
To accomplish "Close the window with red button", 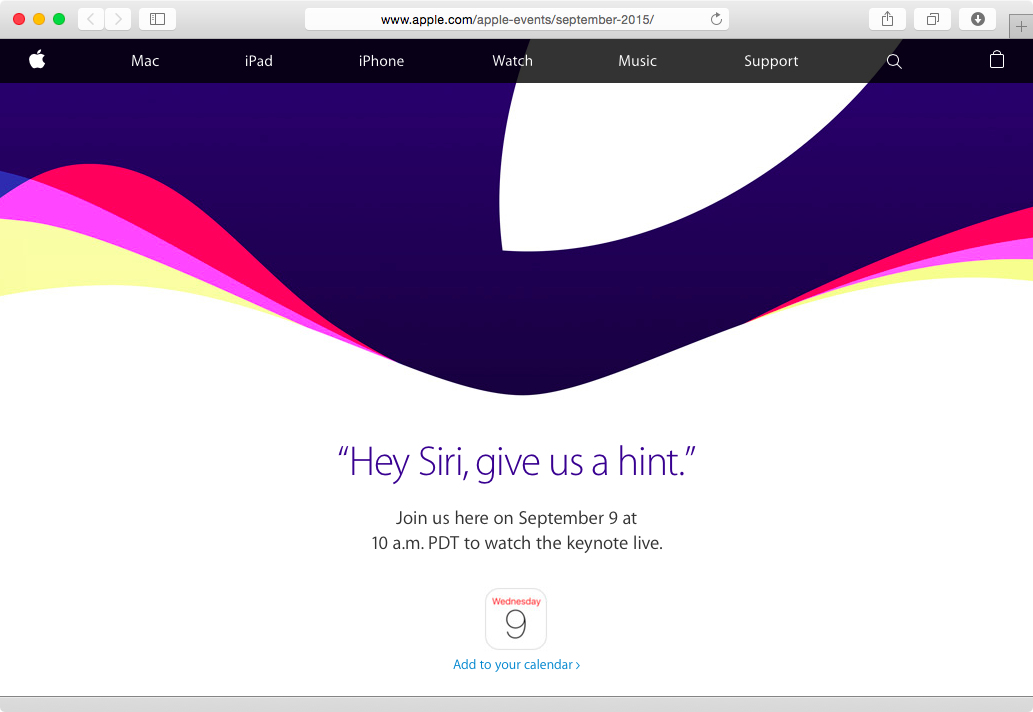I will coord(19,19).
